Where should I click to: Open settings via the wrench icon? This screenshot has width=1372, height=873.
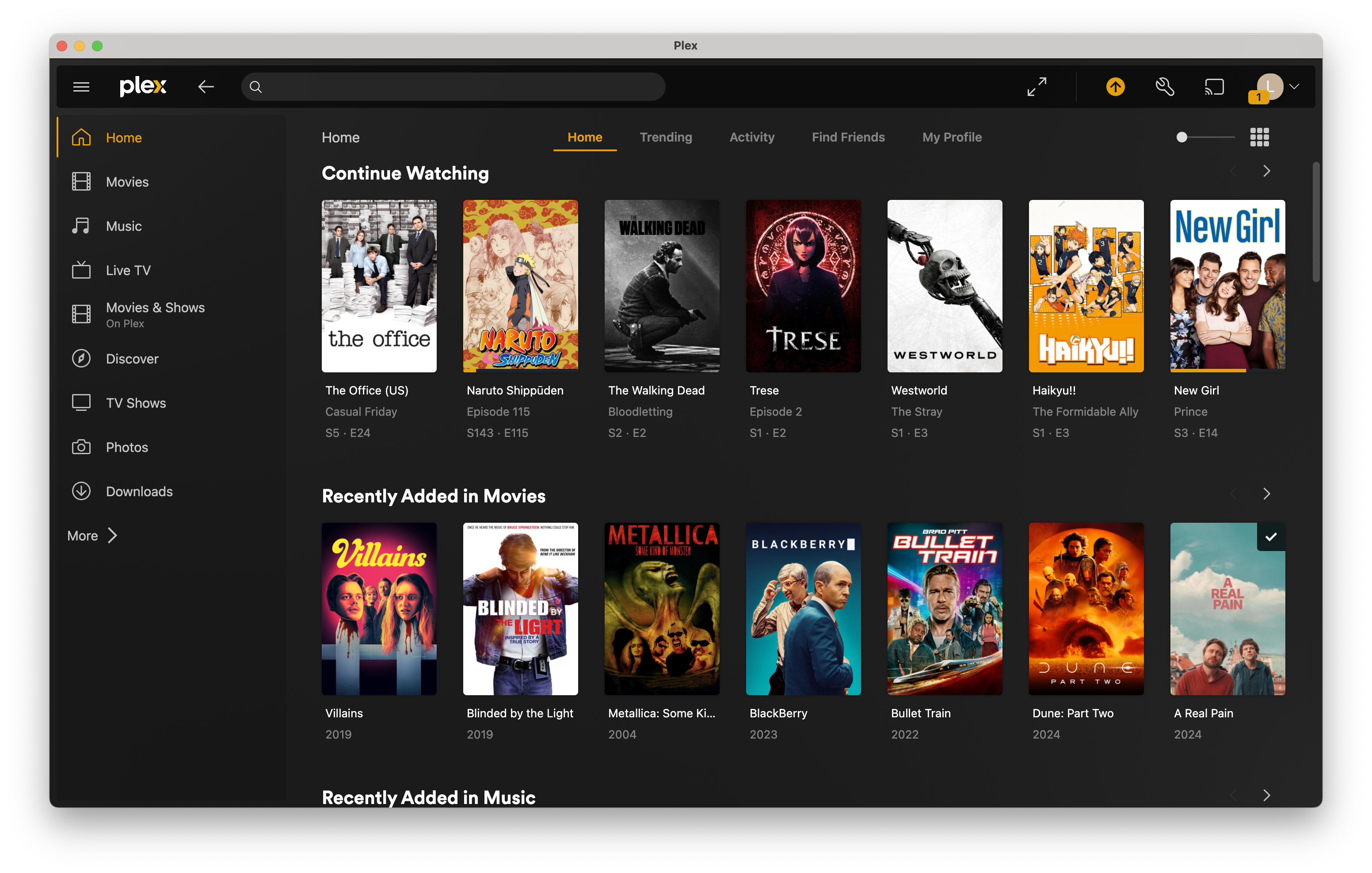tap(1165, 87)
